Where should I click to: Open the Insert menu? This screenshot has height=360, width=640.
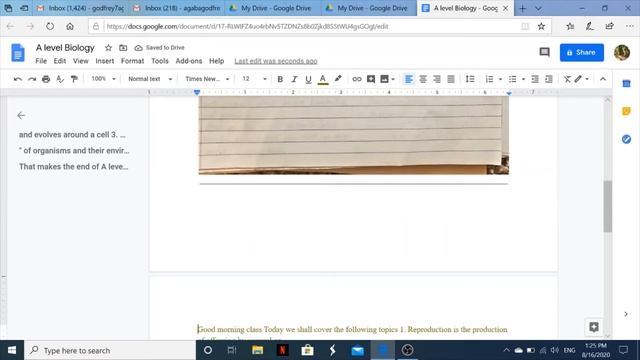coord(104,61)
